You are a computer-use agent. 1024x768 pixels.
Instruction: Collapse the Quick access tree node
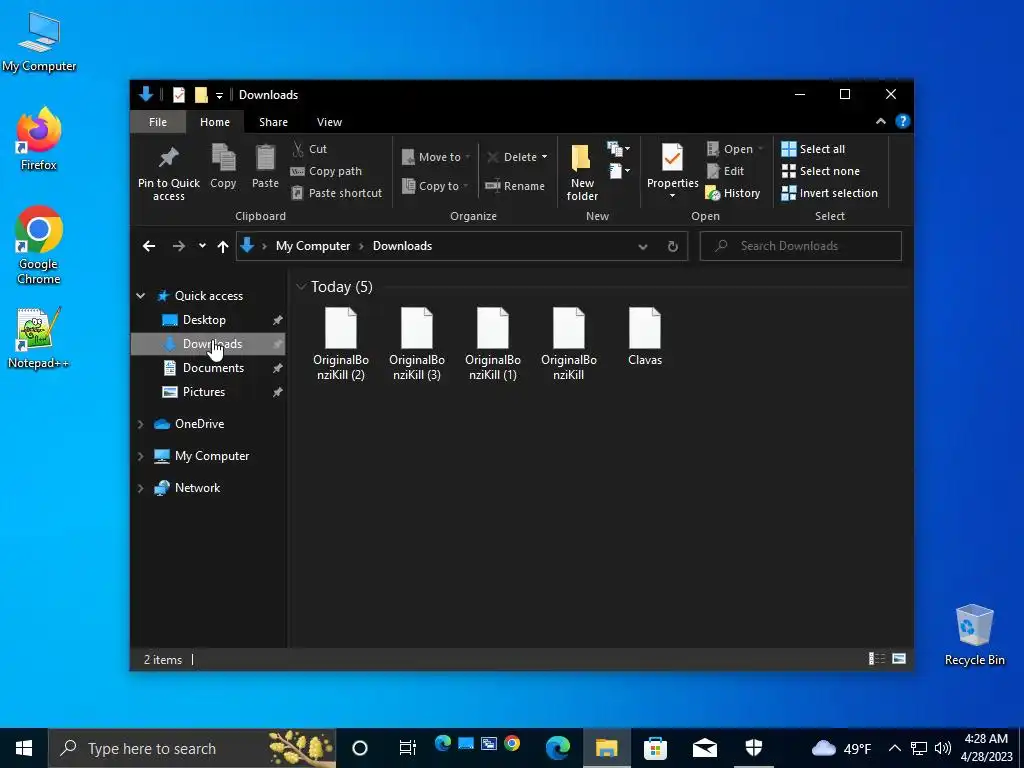(x=140, y=296)
